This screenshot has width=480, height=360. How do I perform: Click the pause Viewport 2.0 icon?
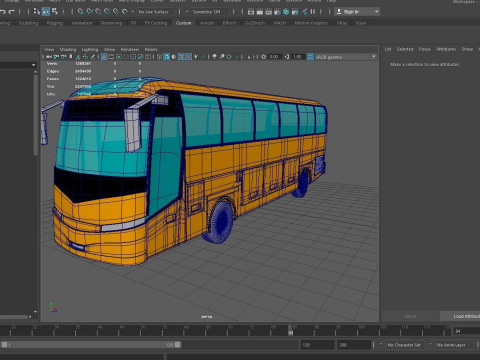click(x=313, y=12)
